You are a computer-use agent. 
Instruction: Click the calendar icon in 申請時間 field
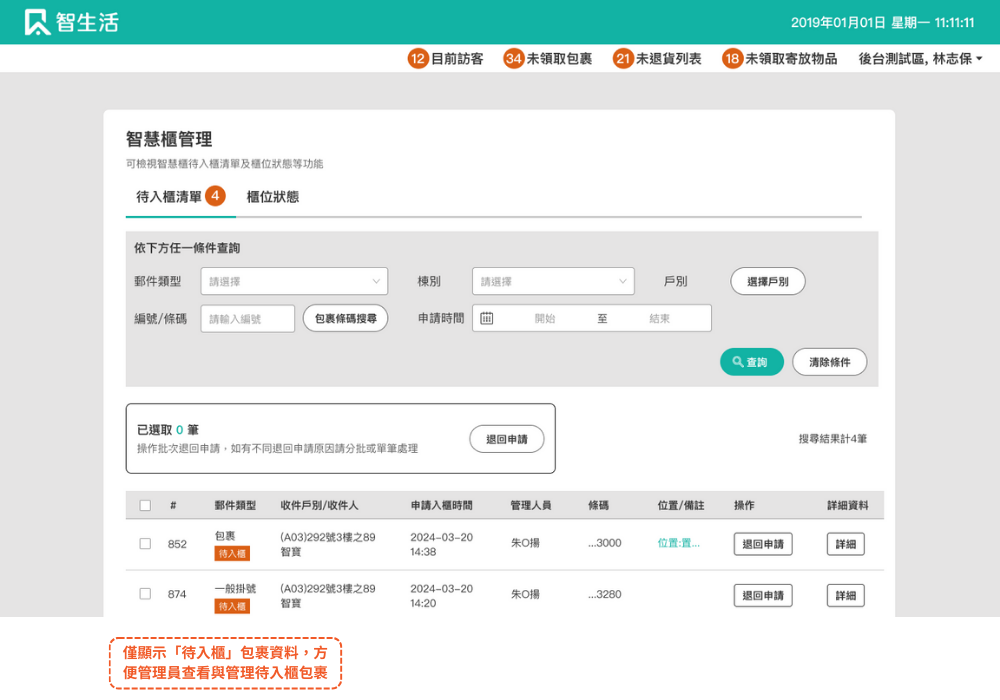[x=487, y=318]
